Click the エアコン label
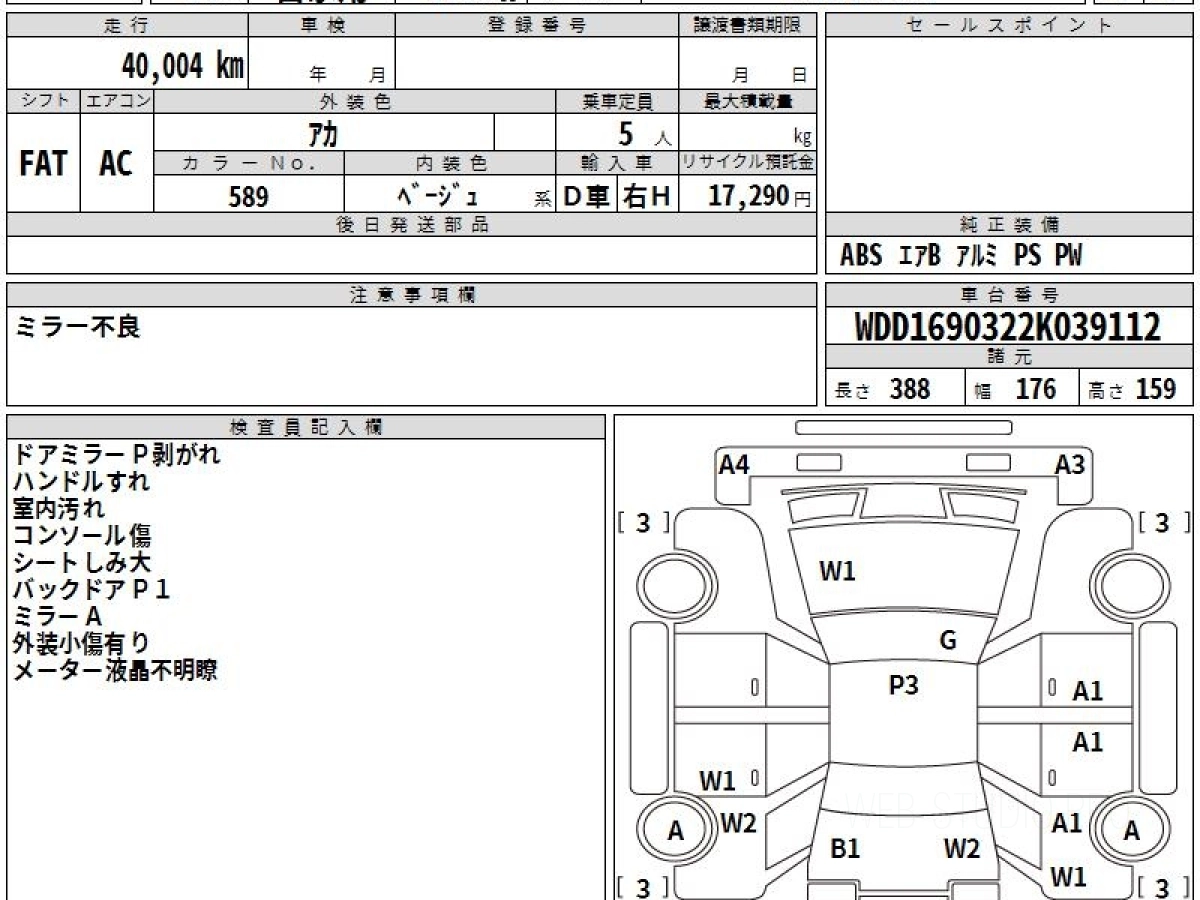 [117, 101]
